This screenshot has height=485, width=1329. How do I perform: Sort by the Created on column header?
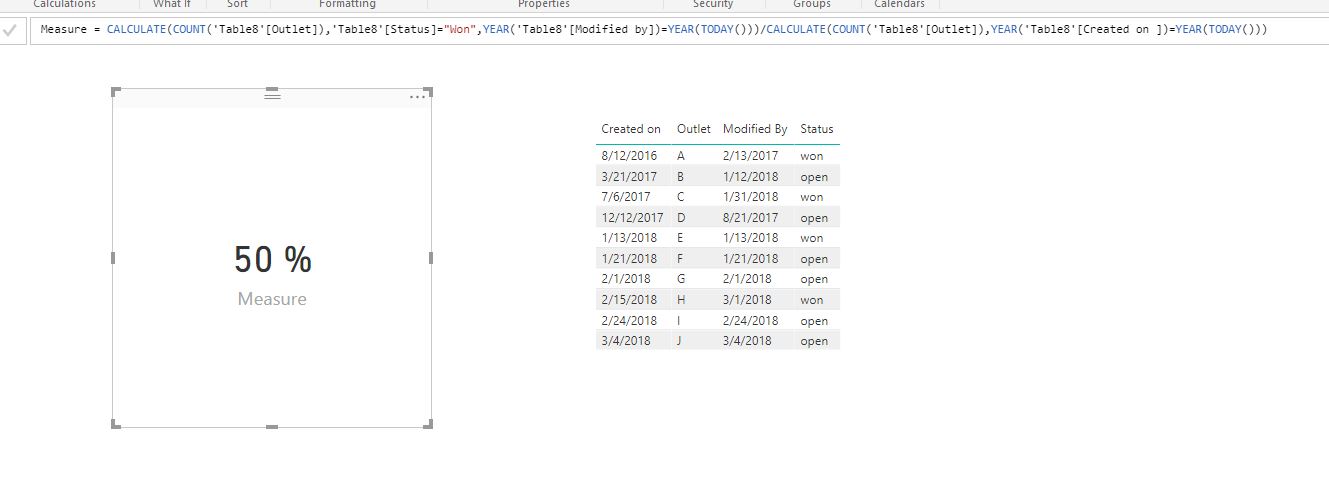click(x=631, y=129)
